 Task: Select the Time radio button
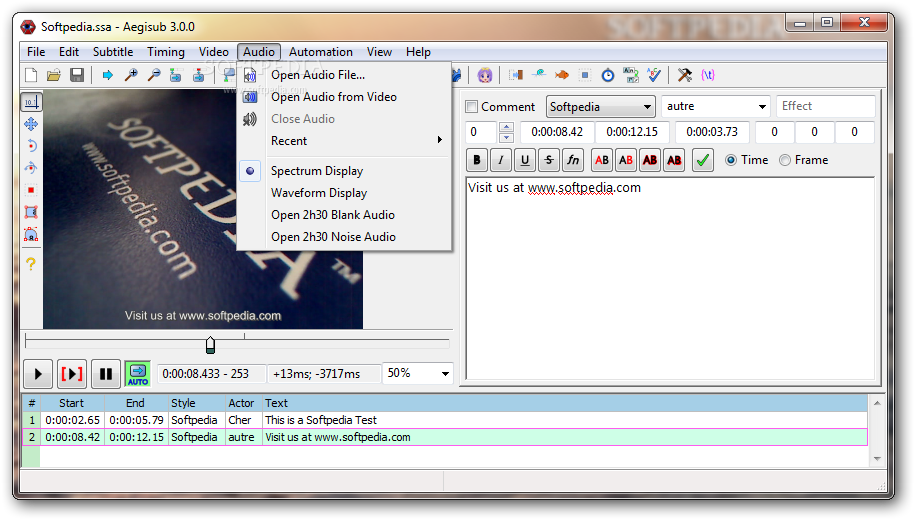(x=731, y=160)
